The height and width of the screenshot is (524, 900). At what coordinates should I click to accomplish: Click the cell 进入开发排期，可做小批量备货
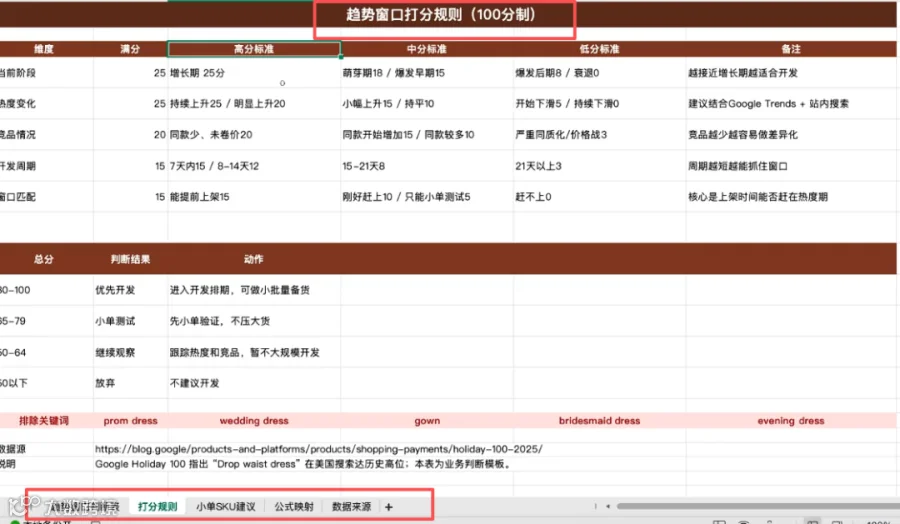[254, 290]
